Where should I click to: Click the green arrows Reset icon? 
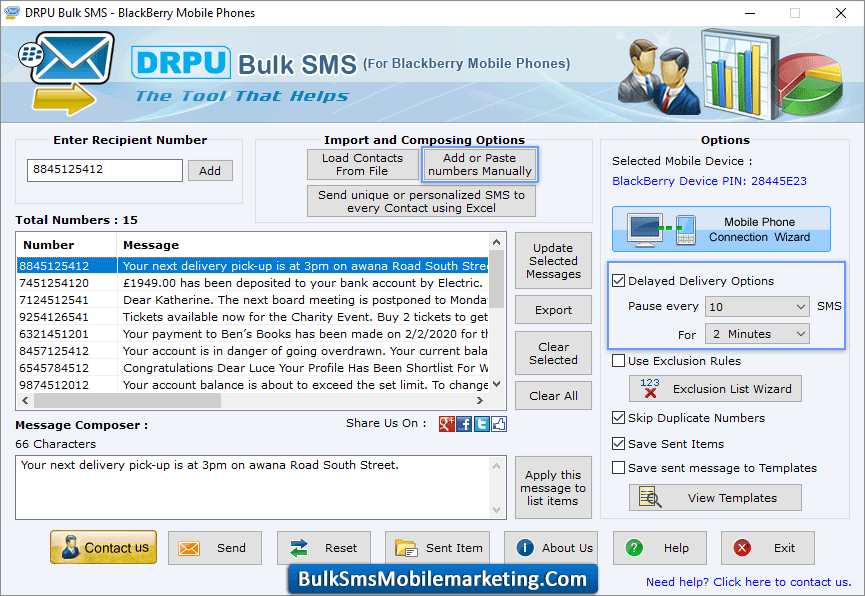click(299, 548)
